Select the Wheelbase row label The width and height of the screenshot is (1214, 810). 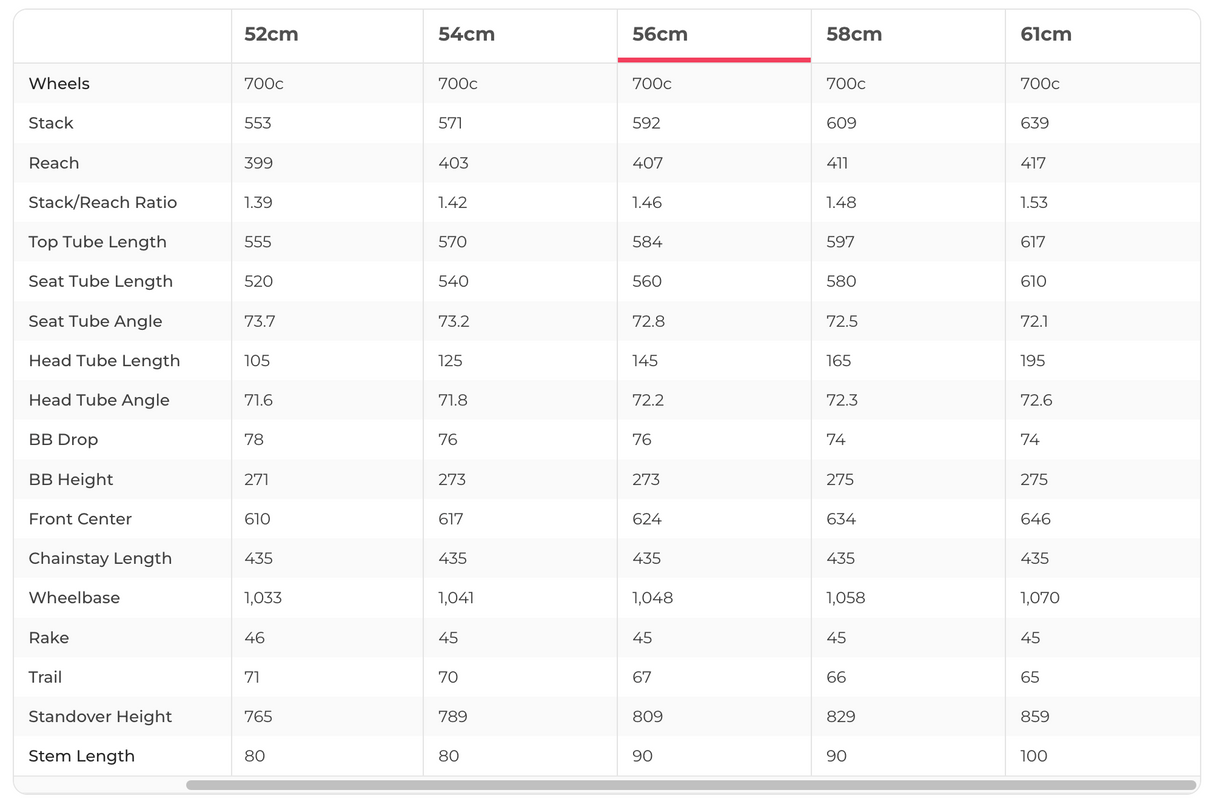pos(74,598)
